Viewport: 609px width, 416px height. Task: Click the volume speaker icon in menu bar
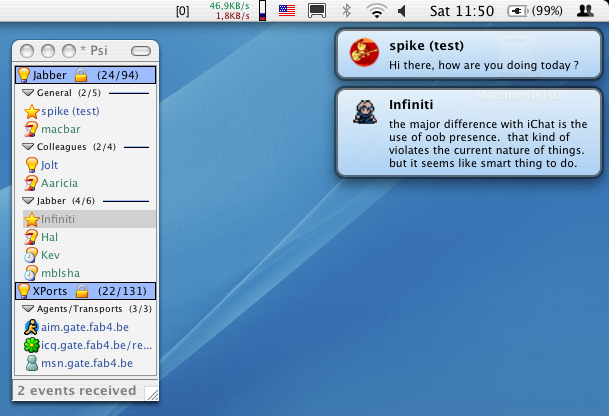[402, 11]
